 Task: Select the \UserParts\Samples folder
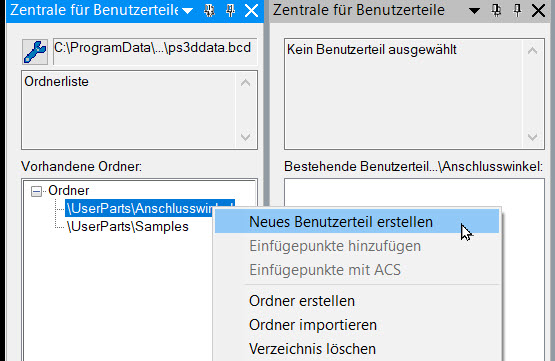click(x=127, y=227)
